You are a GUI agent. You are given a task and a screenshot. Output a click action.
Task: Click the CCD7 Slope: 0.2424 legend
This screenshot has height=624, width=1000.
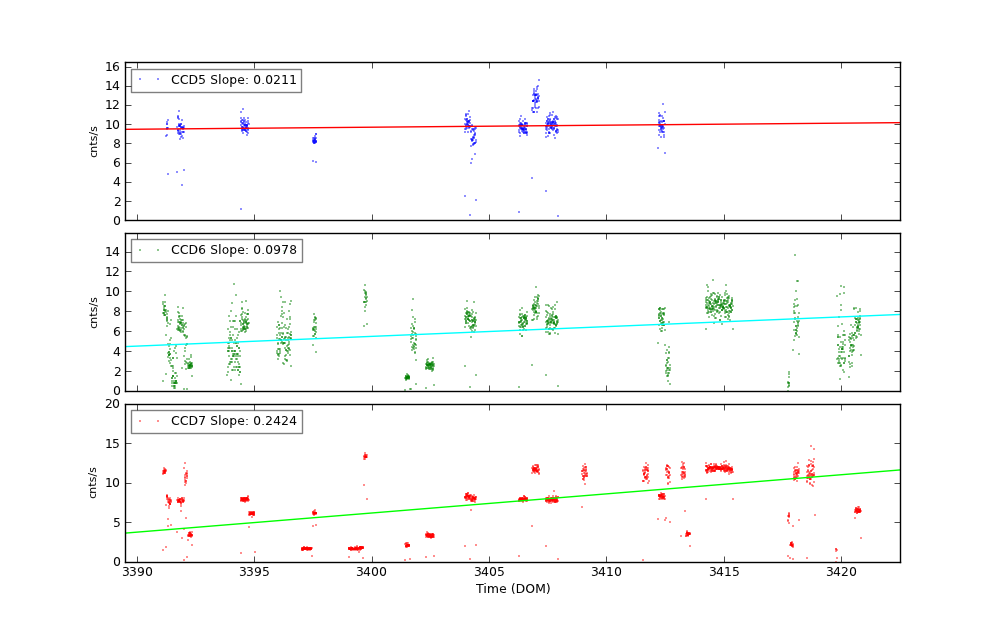pos(216,421)
